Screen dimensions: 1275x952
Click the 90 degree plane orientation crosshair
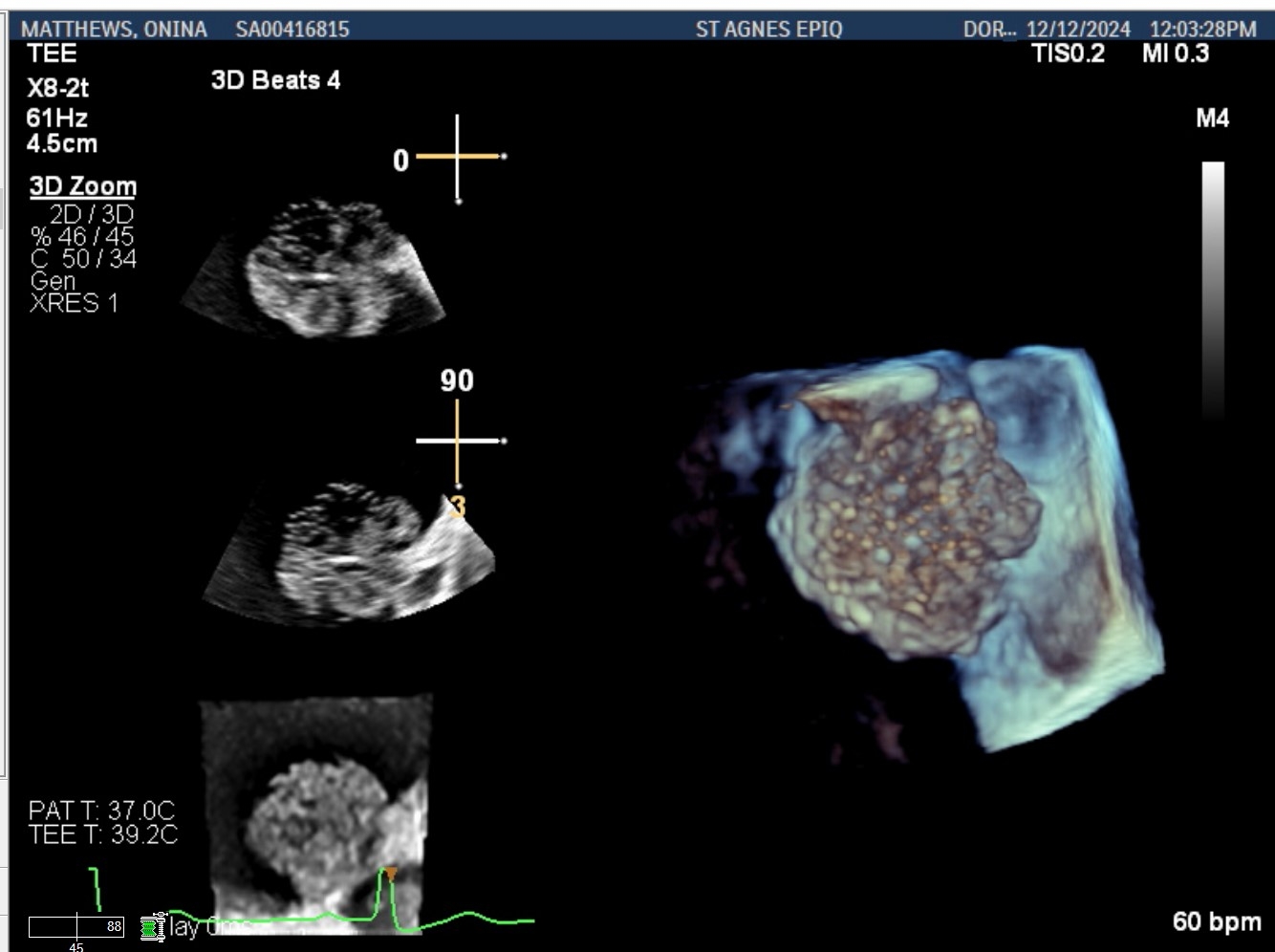click(x=458, y=441)
